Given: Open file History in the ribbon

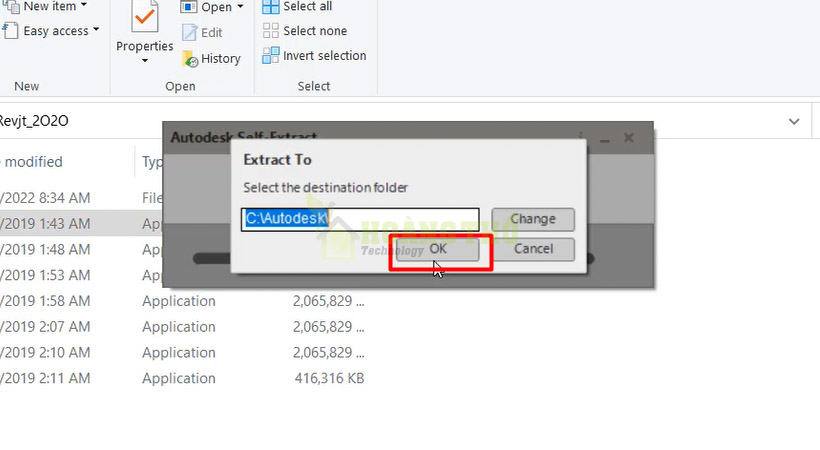Looking at the screenshot, I should click(211, 58).
